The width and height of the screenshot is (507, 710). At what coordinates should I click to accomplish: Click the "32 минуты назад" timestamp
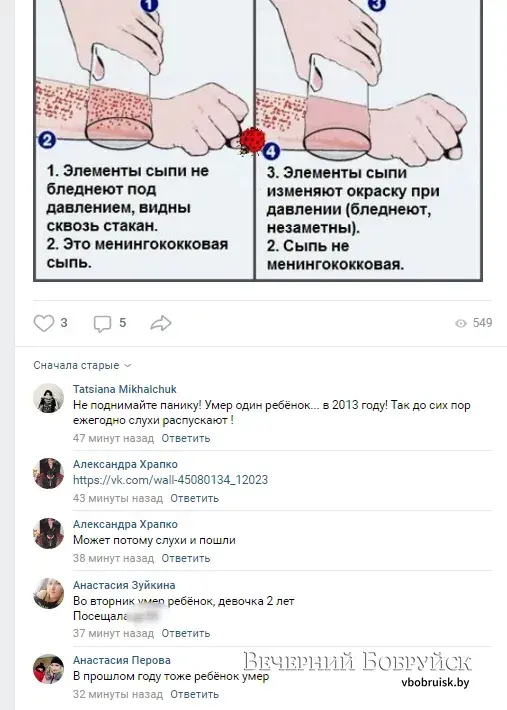click(118, 694)
